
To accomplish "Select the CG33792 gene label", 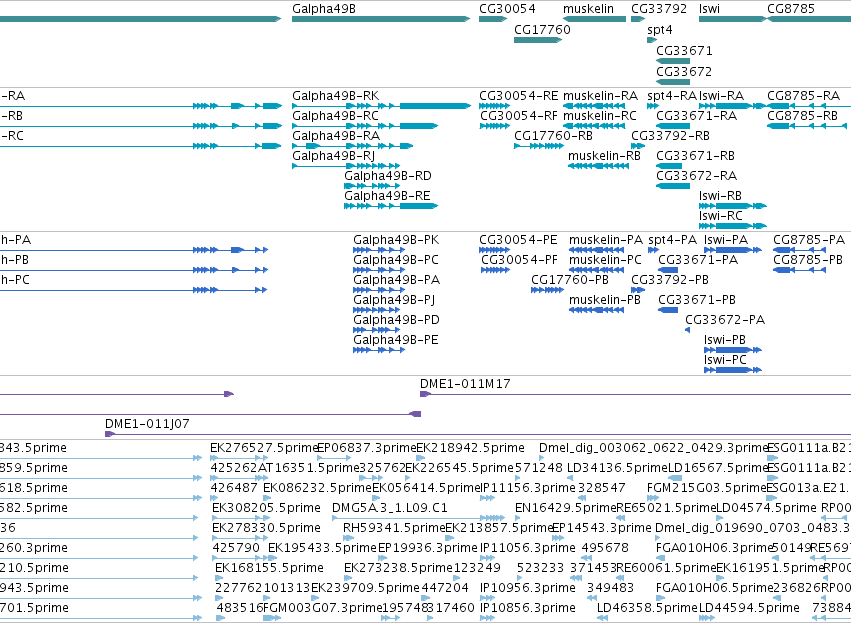I will point(659,9).
